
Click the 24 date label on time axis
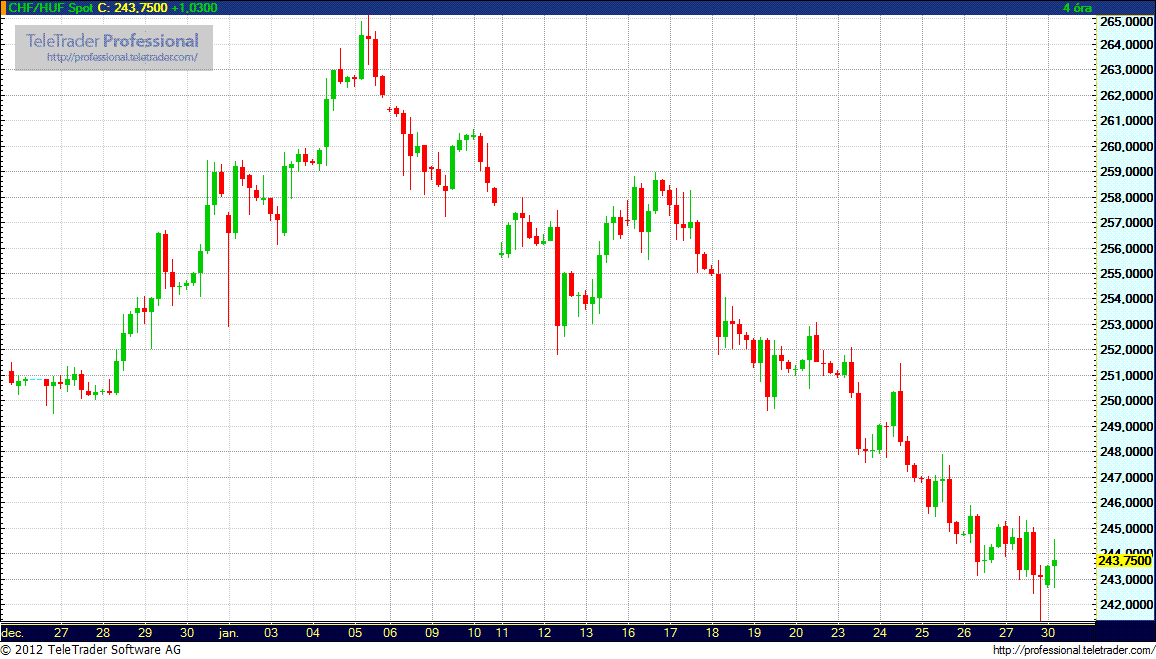(x=880, y=632)
